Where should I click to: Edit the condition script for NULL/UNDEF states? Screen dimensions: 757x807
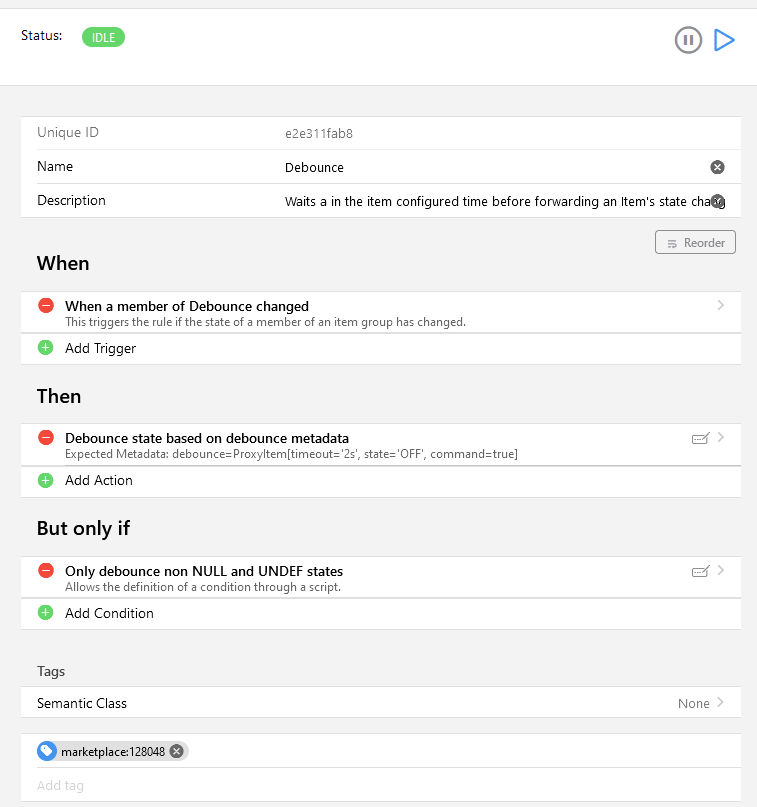pyautogui.click(x=700, y=571)
